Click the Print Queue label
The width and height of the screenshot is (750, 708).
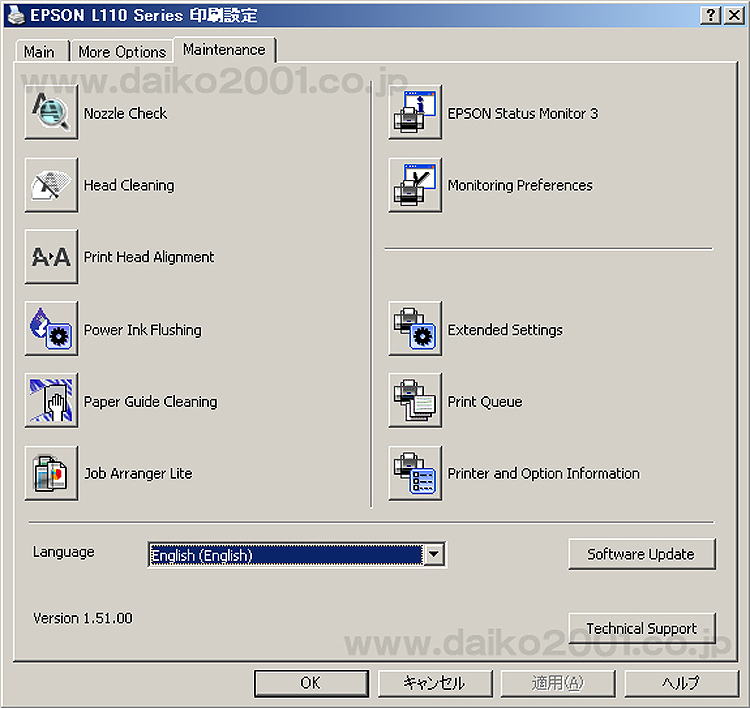tap(485, 401)
